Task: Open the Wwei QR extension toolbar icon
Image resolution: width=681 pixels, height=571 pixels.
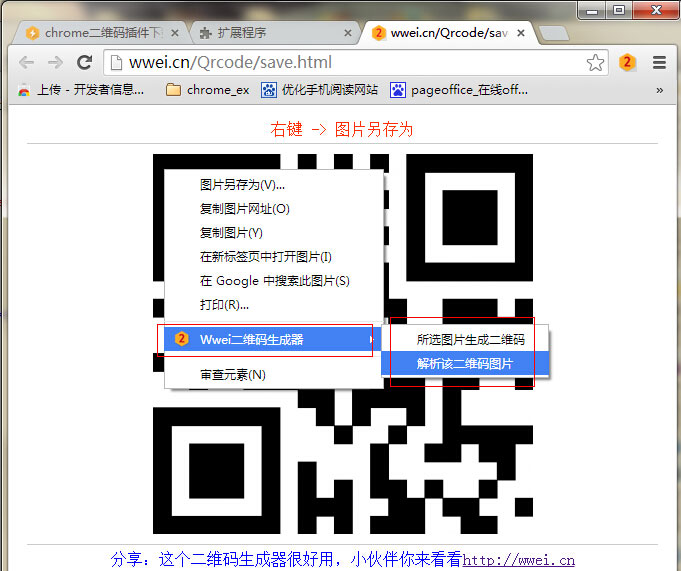Action: (627, 63)
